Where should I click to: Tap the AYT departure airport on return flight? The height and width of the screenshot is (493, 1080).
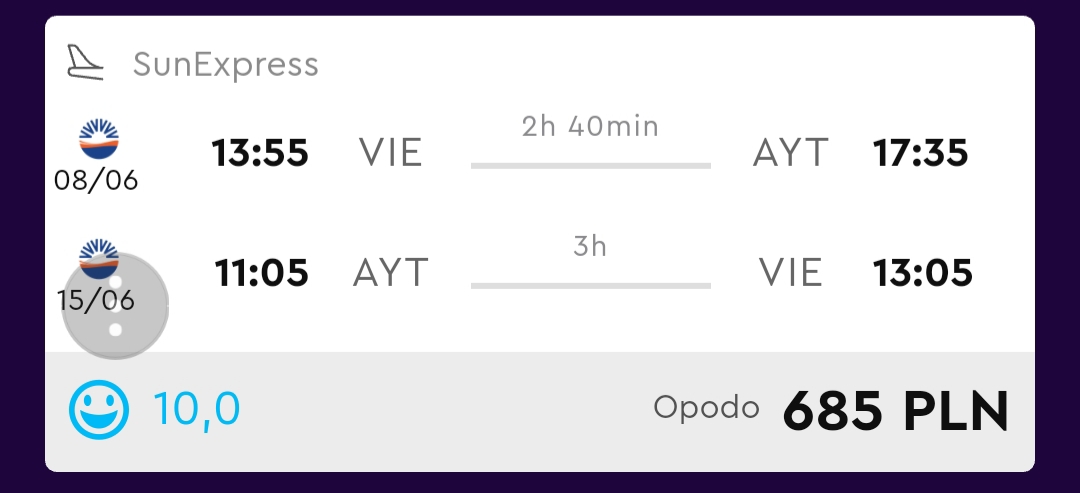[391, 273]
